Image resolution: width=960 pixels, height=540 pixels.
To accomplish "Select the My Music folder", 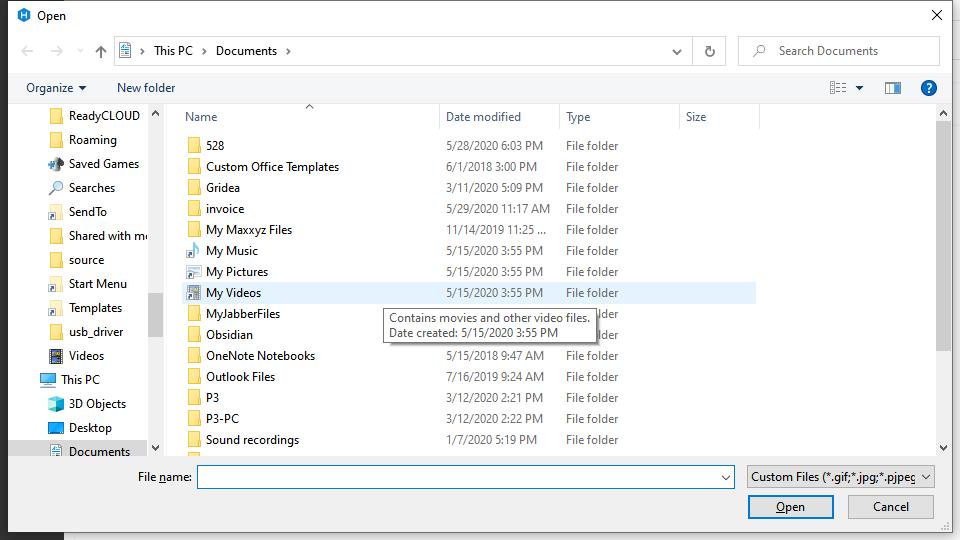I will tap(222, 250).
